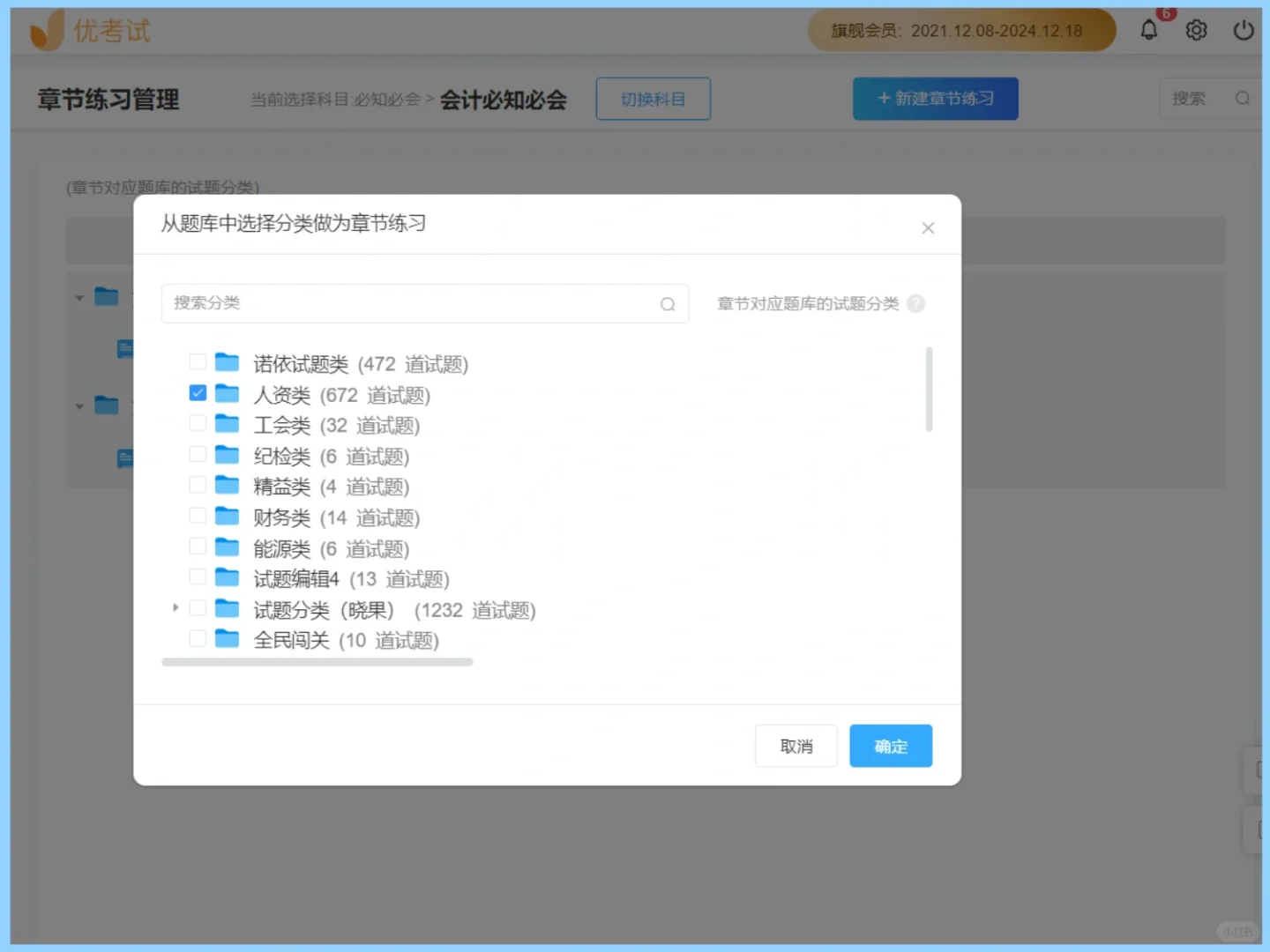Click the 优考试 logo
The width and height of the screenshot is (1270, 952).
88,29
